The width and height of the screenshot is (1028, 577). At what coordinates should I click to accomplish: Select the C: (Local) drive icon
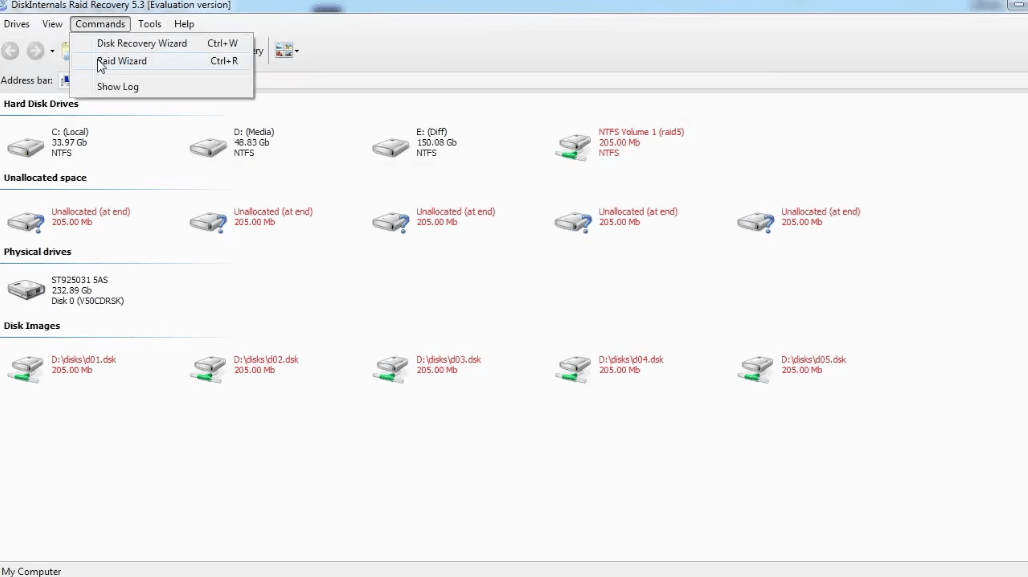(26, 147)
